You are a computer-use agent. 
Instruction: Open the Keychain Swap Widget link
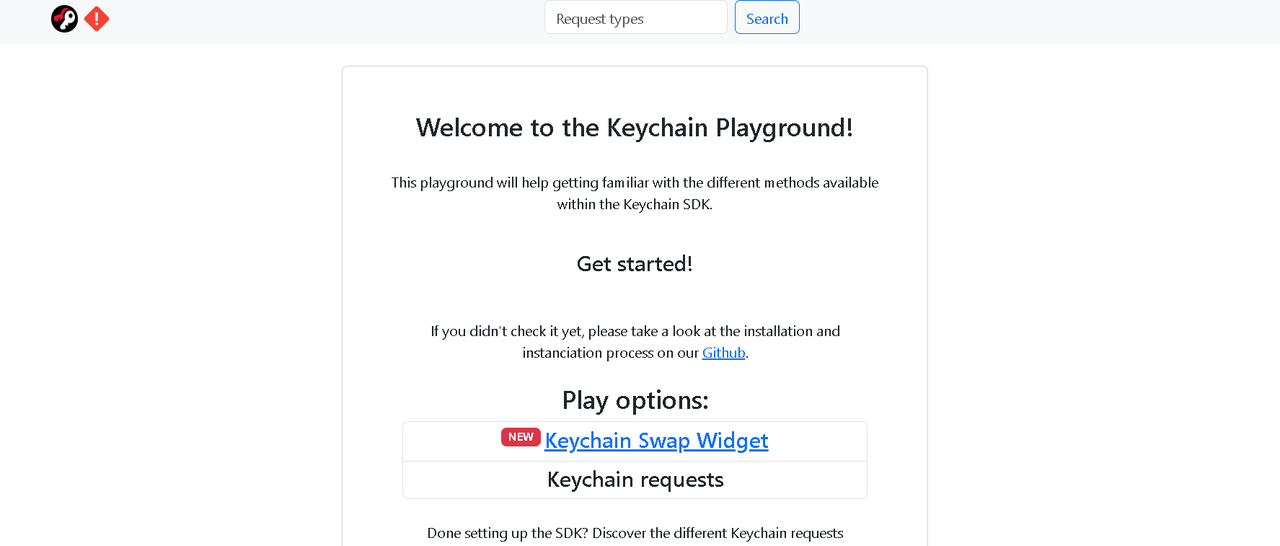[x=656, y=441]
